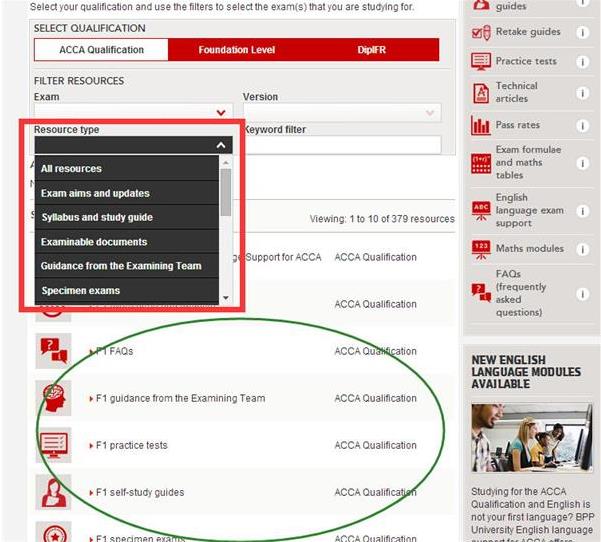
Task: Select the ACCA Qualification tab
Action: point(101,50)
